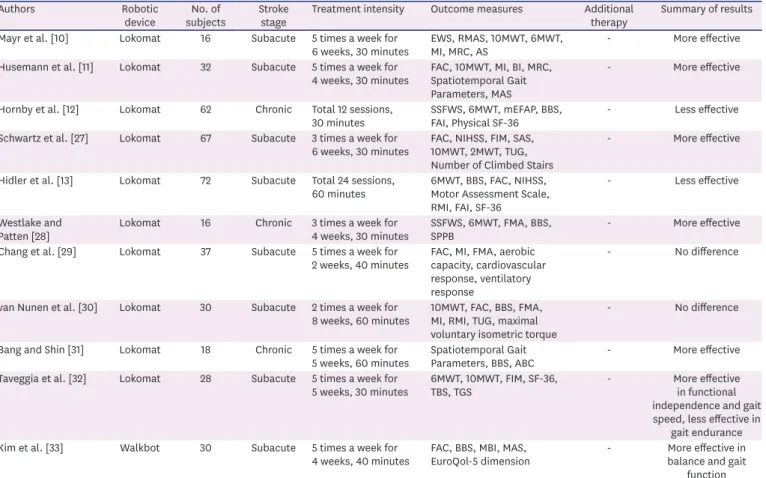This screenshot has width=766, height=478.
Task: Click the 'Stroke stage' column header
Action: click(273, 16)
